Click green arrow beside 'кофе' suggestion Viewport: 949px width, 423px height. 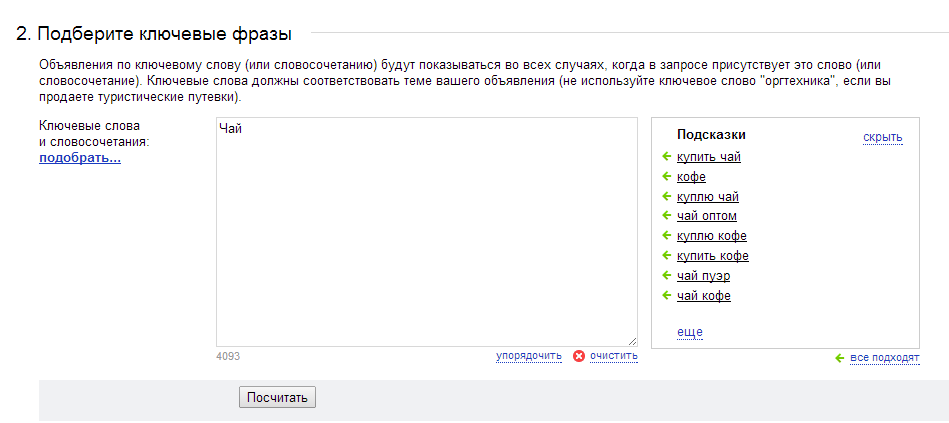pyautogui.click(x=667, y=177)
